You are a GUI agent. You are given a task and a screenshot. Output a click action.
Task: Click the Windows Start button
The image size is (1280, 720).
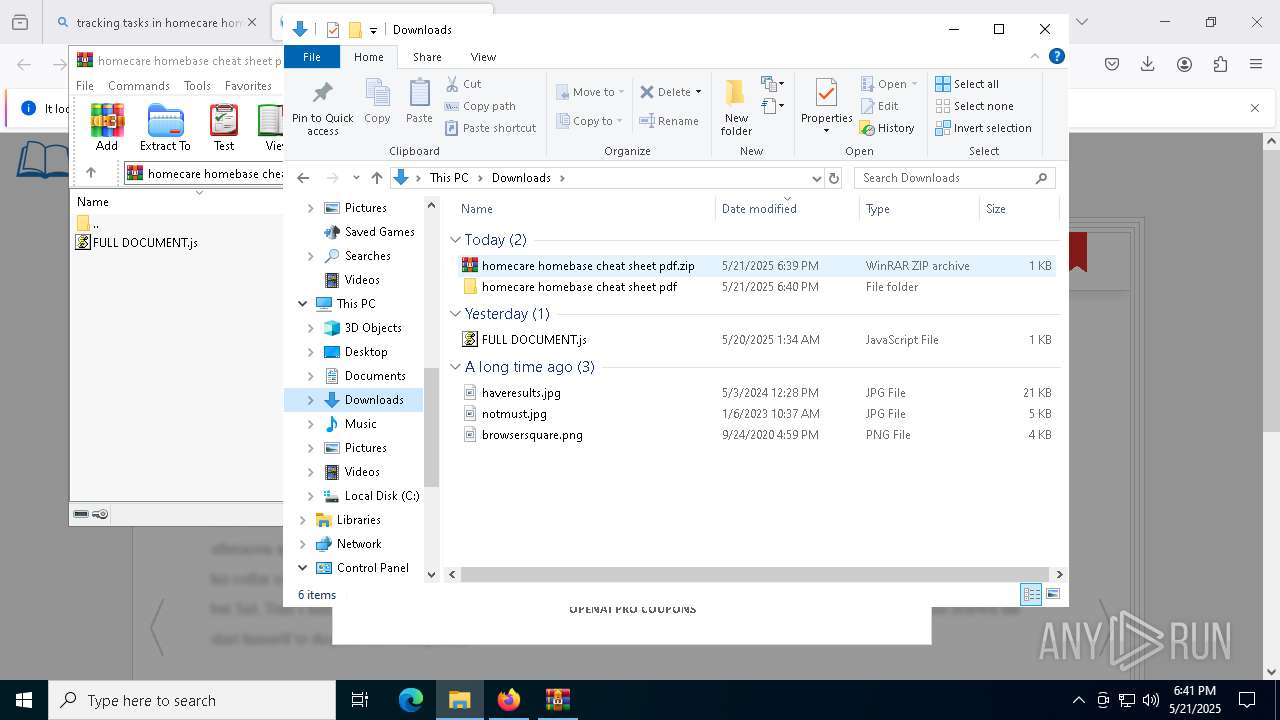coord(23,700)
